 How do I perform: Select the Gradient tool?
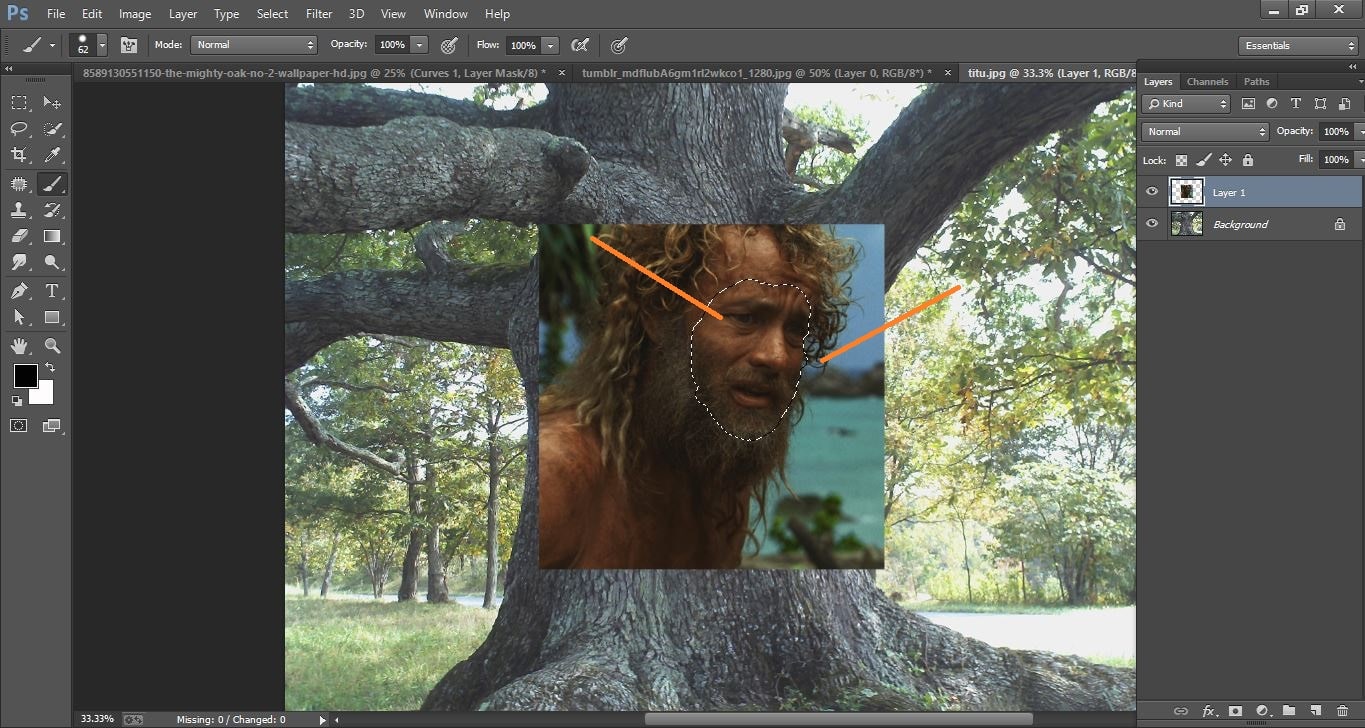[52, 236]
